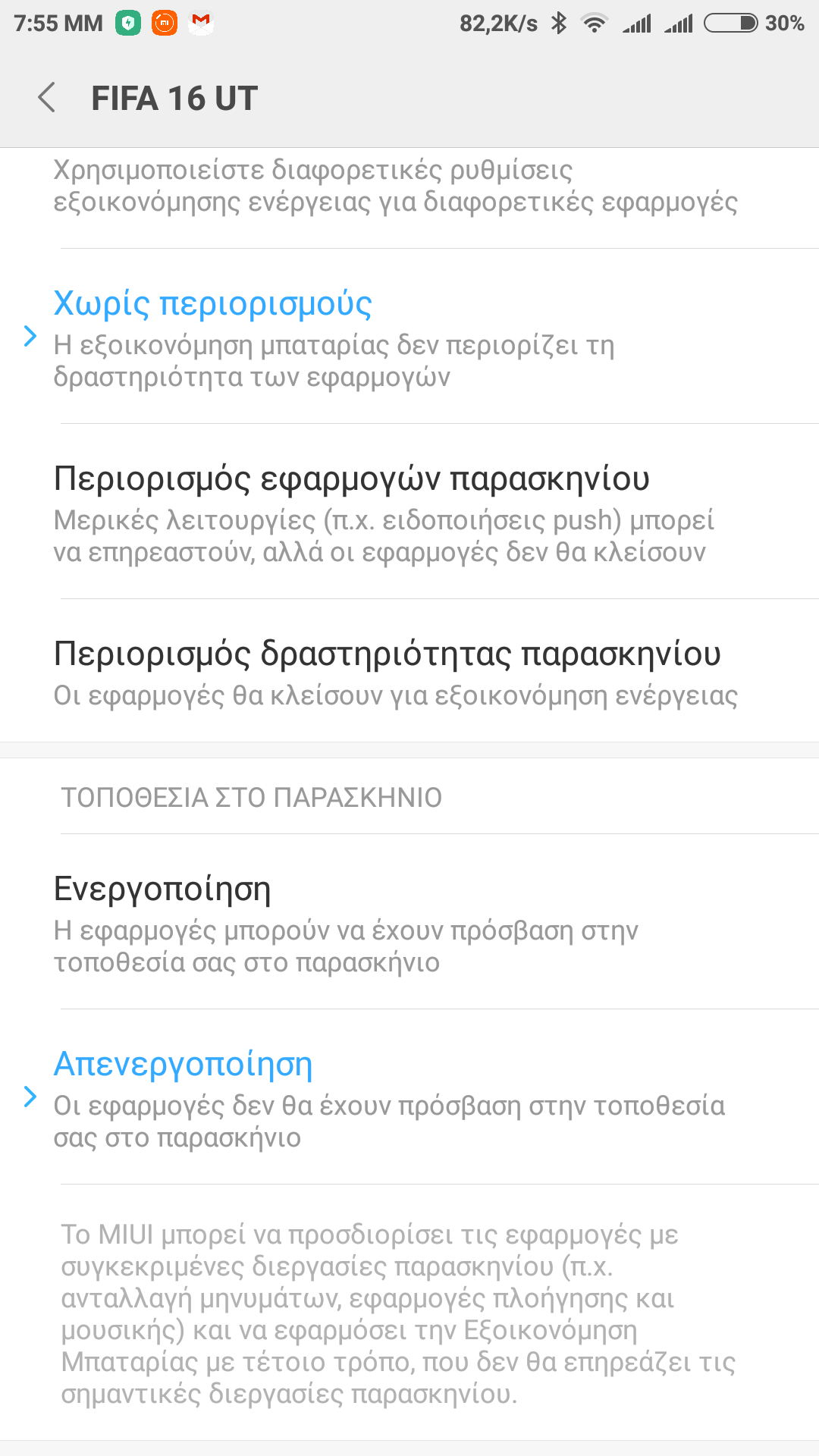Tap the orange Mi notification icon

[165, 24]
